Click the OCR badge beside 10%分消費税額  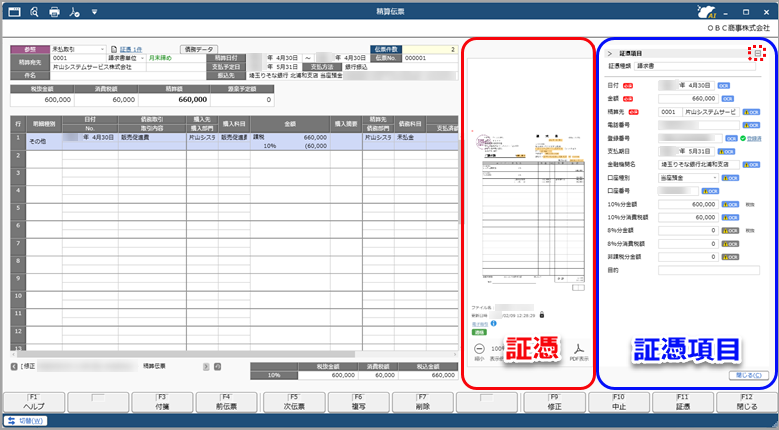coord(730,217)
